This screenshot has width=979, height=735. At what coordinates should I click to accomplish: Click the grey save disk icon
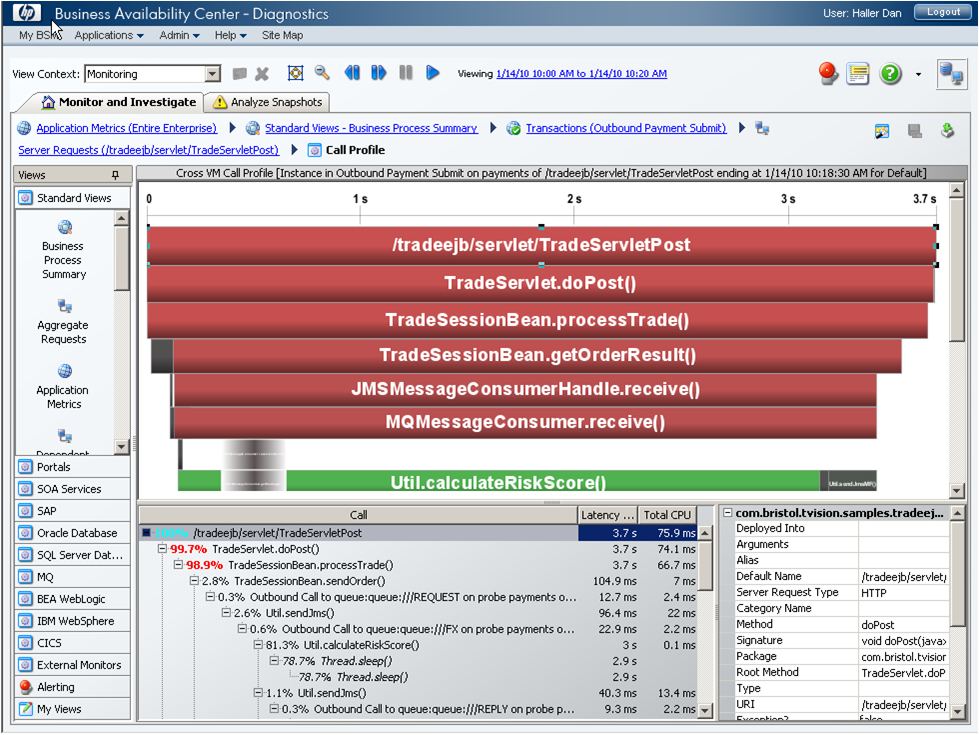(915, 131)
